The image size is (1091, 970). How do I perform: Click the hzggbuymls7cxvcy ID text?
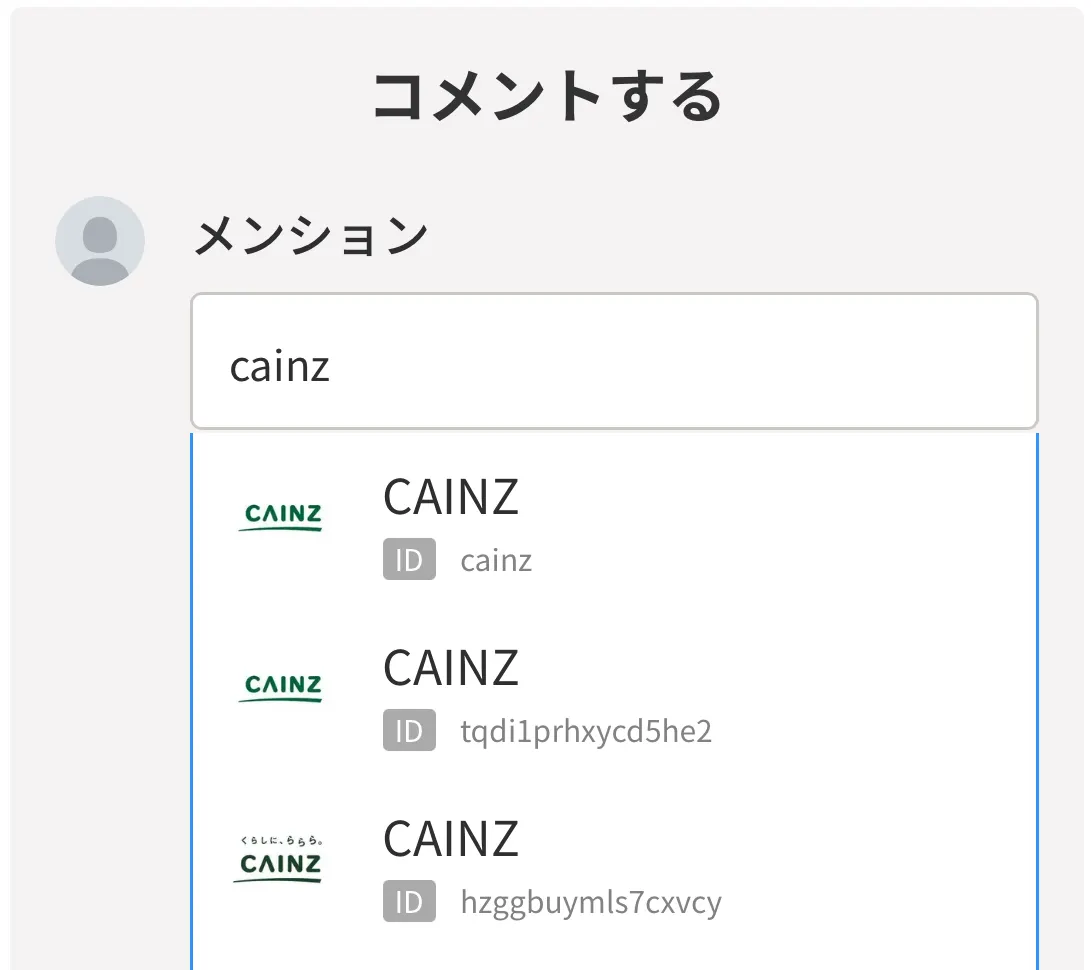point(591,903)
